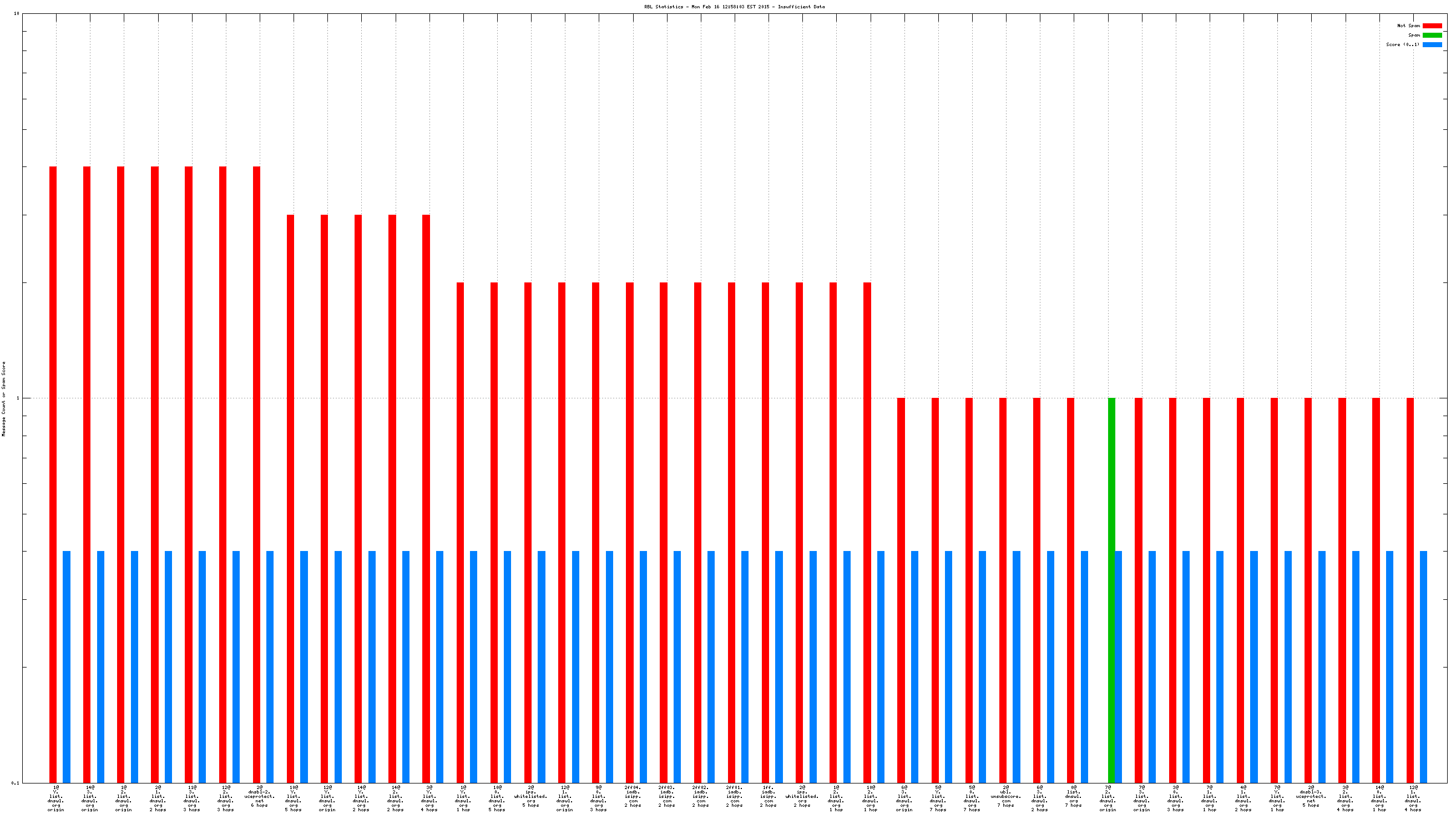Click the 4@1.list.dnswl.org 2 hops label
This screenshot has width=1456, height=819.
[1243, 798]
